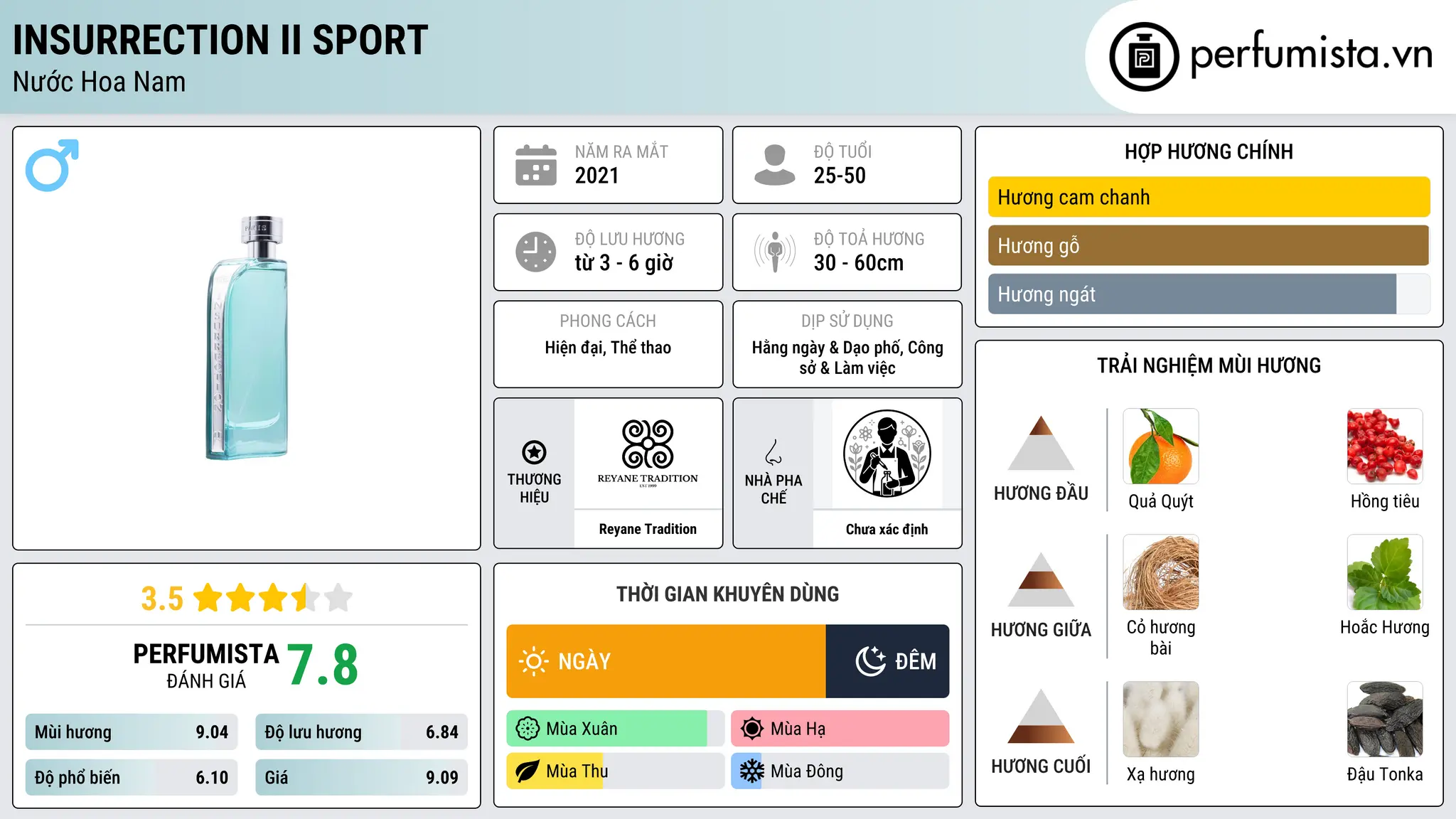Select the Độ lưu hương 6.84 score bar
This screenshot has width=1456, height=819.
click(362, 732)
